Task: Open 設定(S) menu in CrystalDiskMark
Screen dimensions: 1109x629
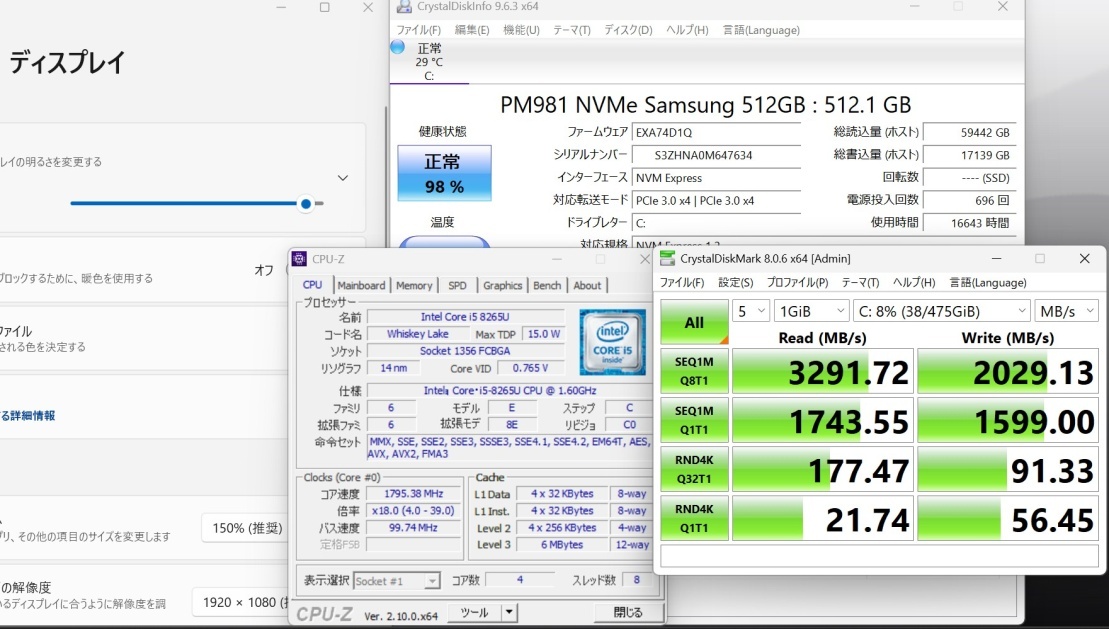Action: point(736,282)
